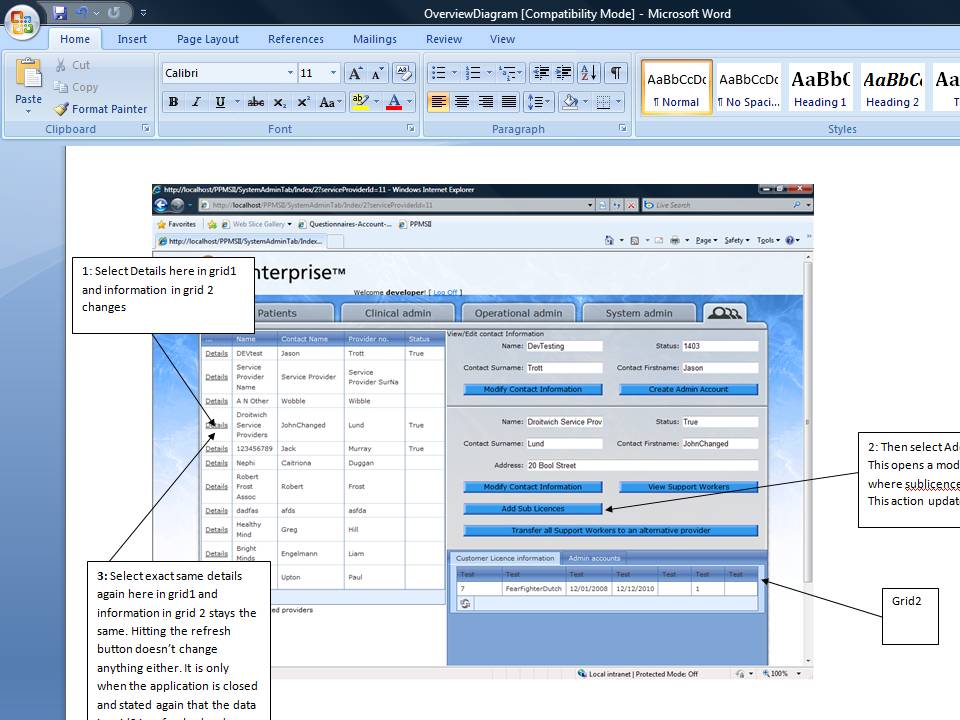This screenshot has height=720, width=960.
Task: Toggle Bold formatting
Action: pyautogui.click(x=174, y=102)
